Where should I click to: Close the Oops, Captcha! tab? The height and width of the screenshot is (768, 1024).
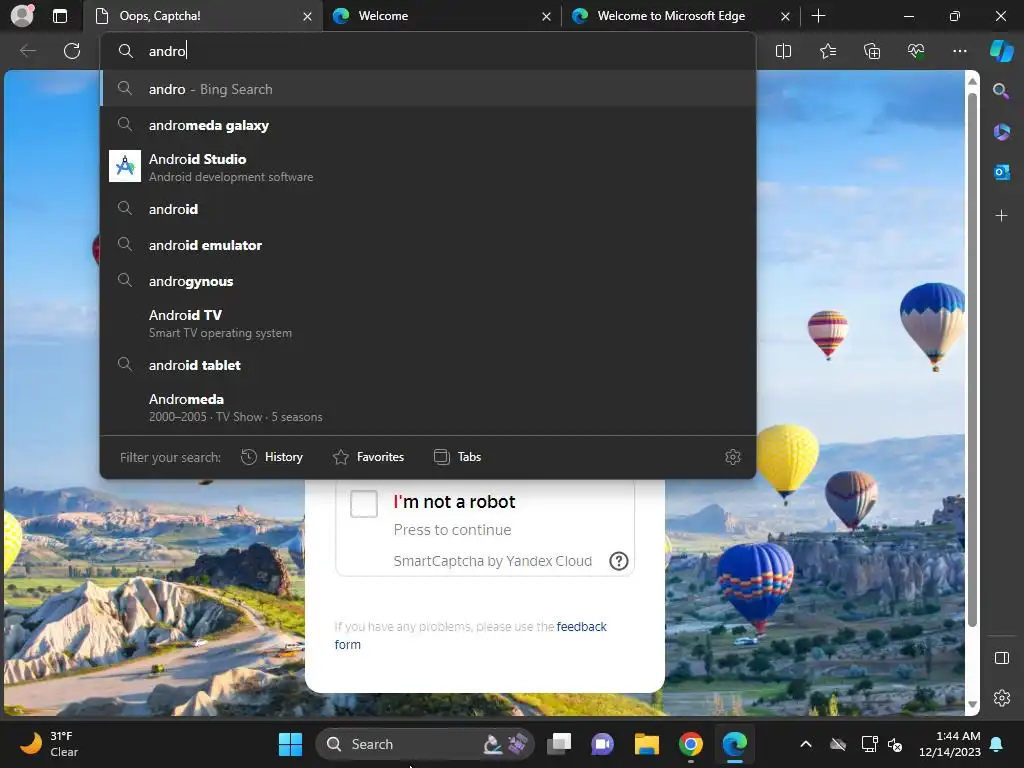point(307,16)
